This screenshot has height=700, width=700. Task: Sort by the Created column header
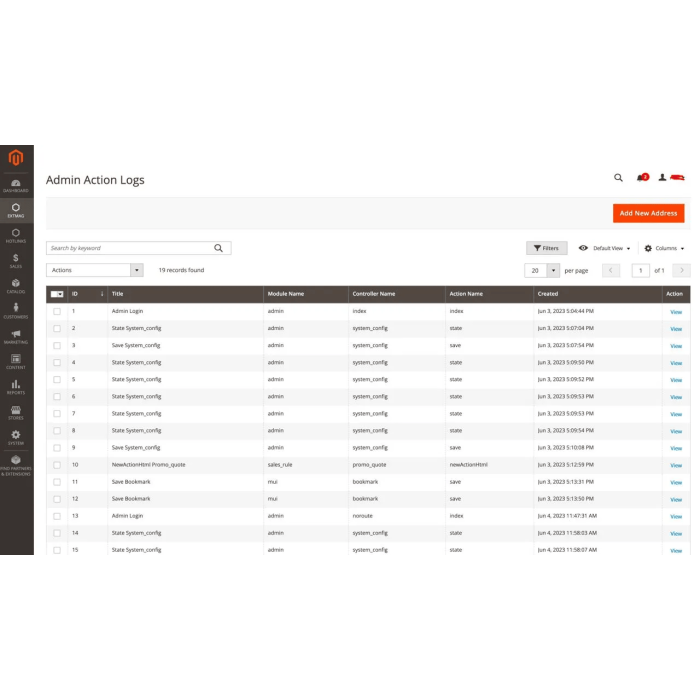coord(597,294)
